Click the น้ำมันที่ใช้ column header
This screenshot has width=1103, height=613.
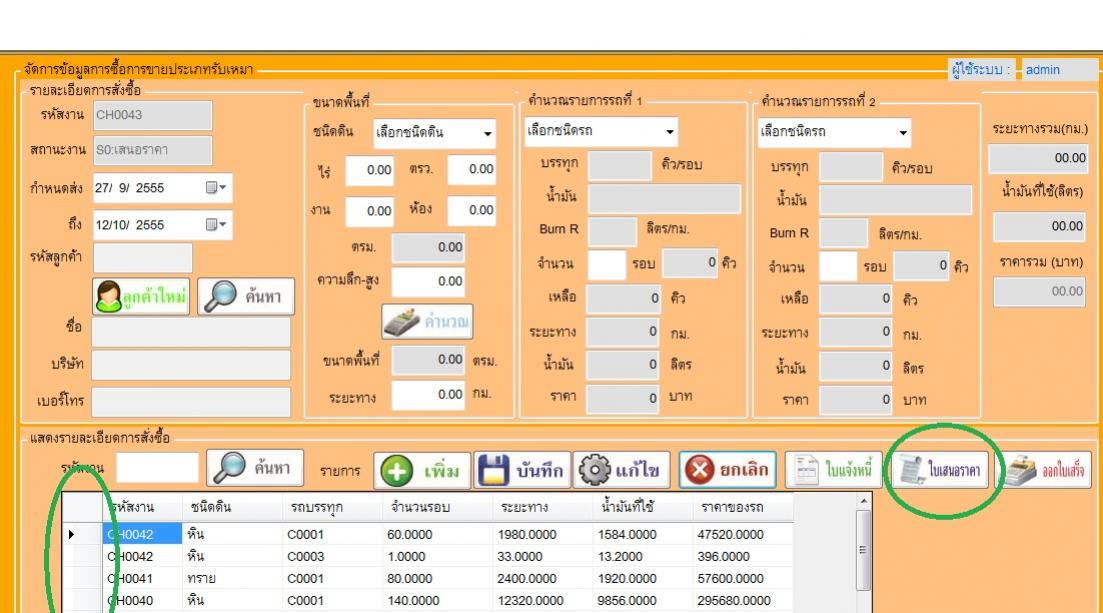pos(642,507)
